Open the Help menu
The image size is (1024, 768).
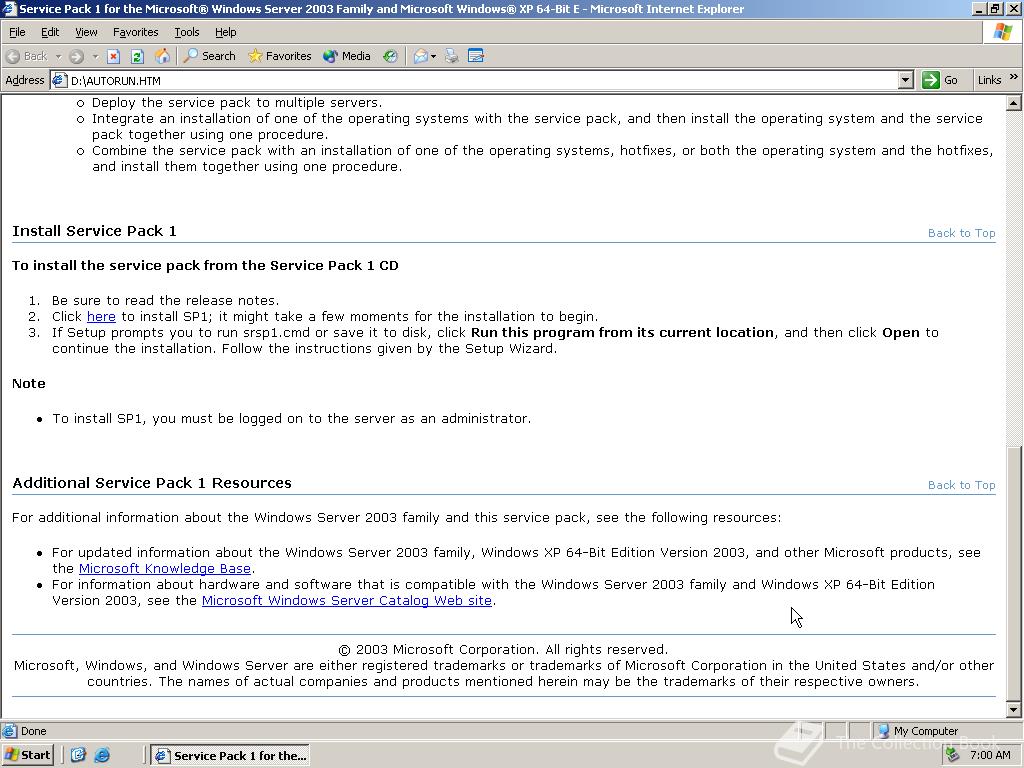click(225, 32)
